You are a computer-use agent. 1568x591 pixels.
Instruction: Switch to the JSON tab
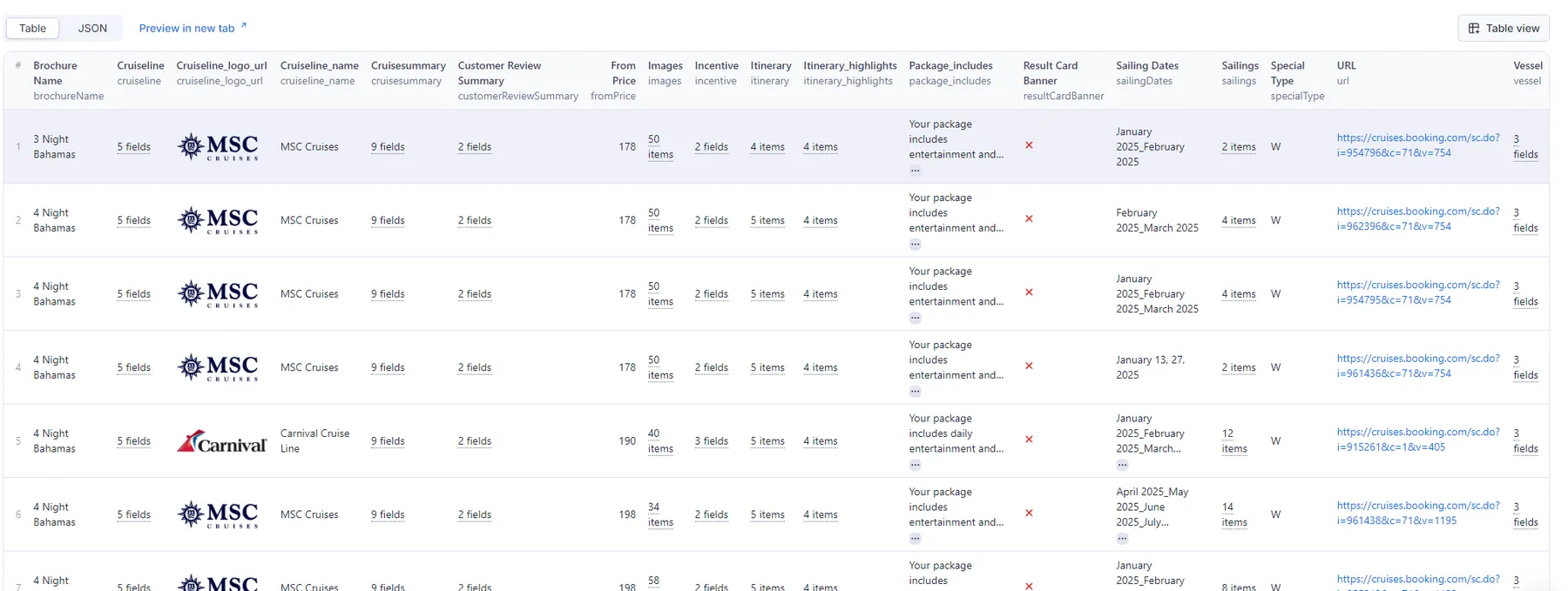pos(92,28)
